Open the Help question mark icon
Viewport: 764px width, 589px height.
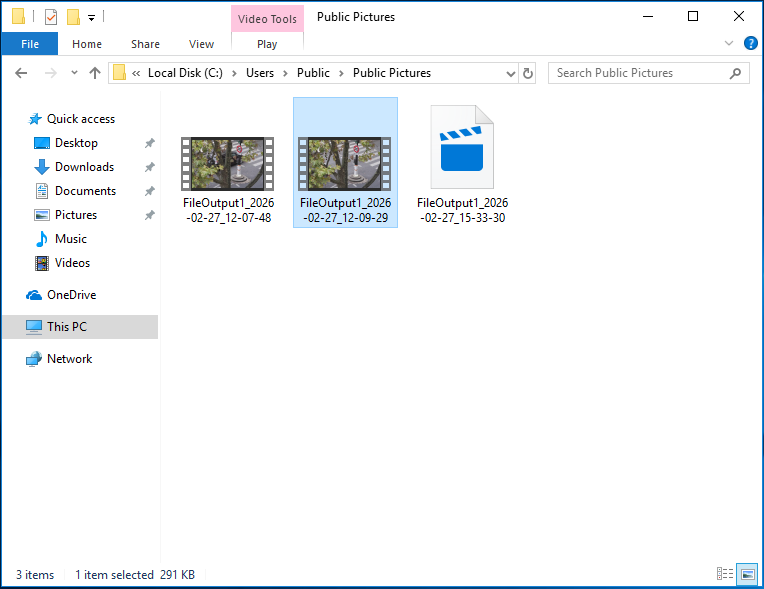750,43
